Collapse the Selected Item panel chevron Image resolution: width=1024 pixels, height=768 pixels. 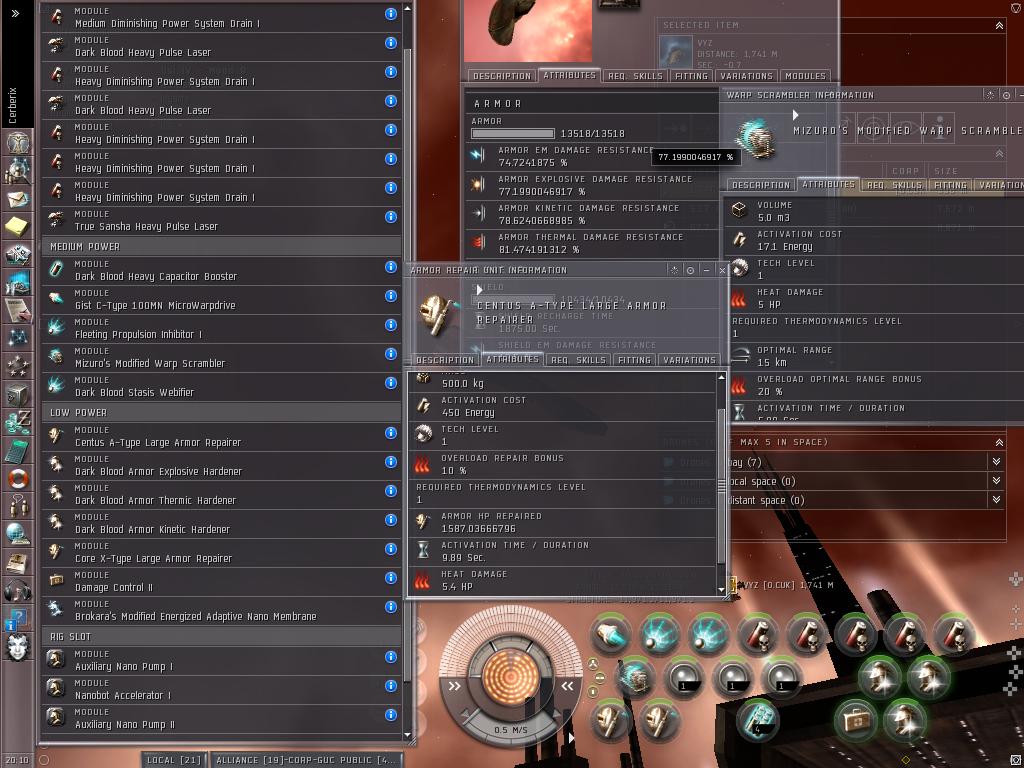[999, 25]
